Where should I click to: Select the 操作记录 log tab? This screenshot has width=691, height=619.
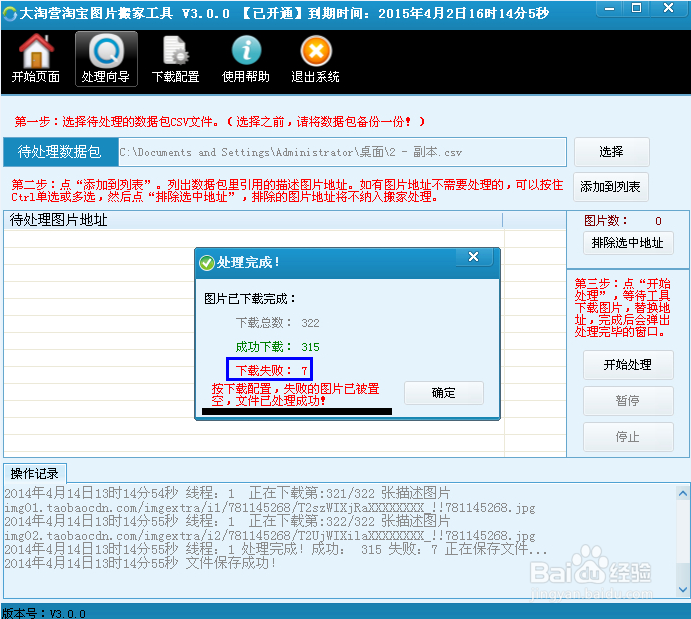point(35,474)
